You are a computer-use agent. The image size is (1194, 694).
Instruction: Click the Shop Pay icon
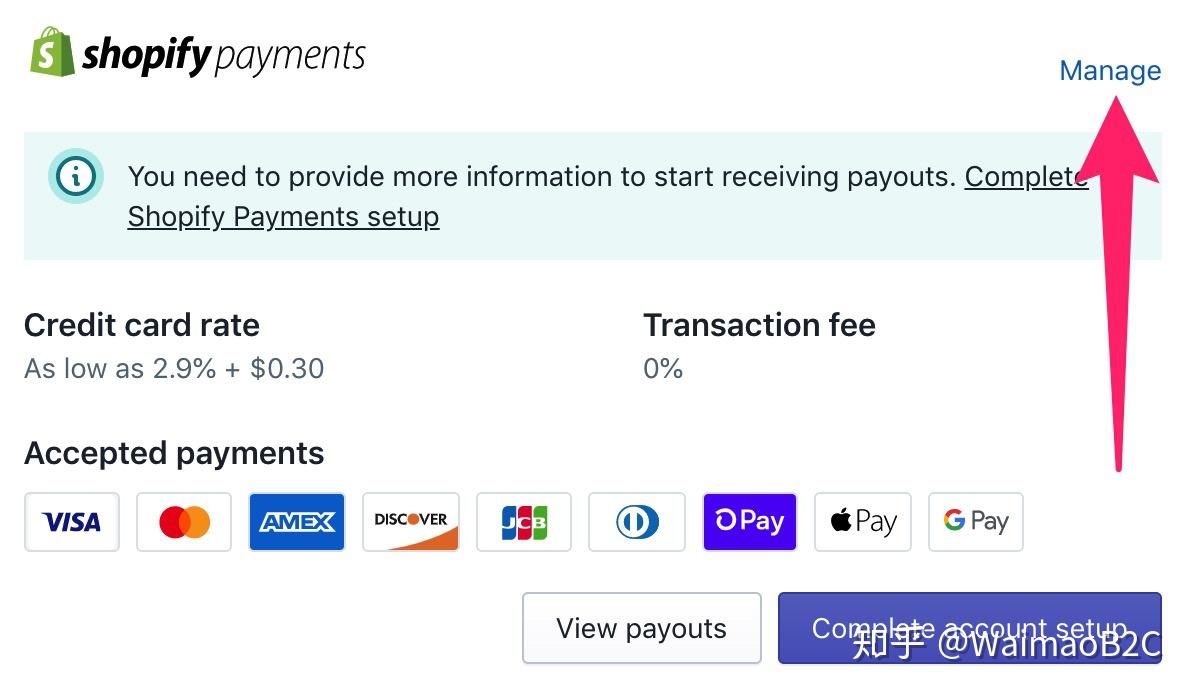tap(749, 521)
